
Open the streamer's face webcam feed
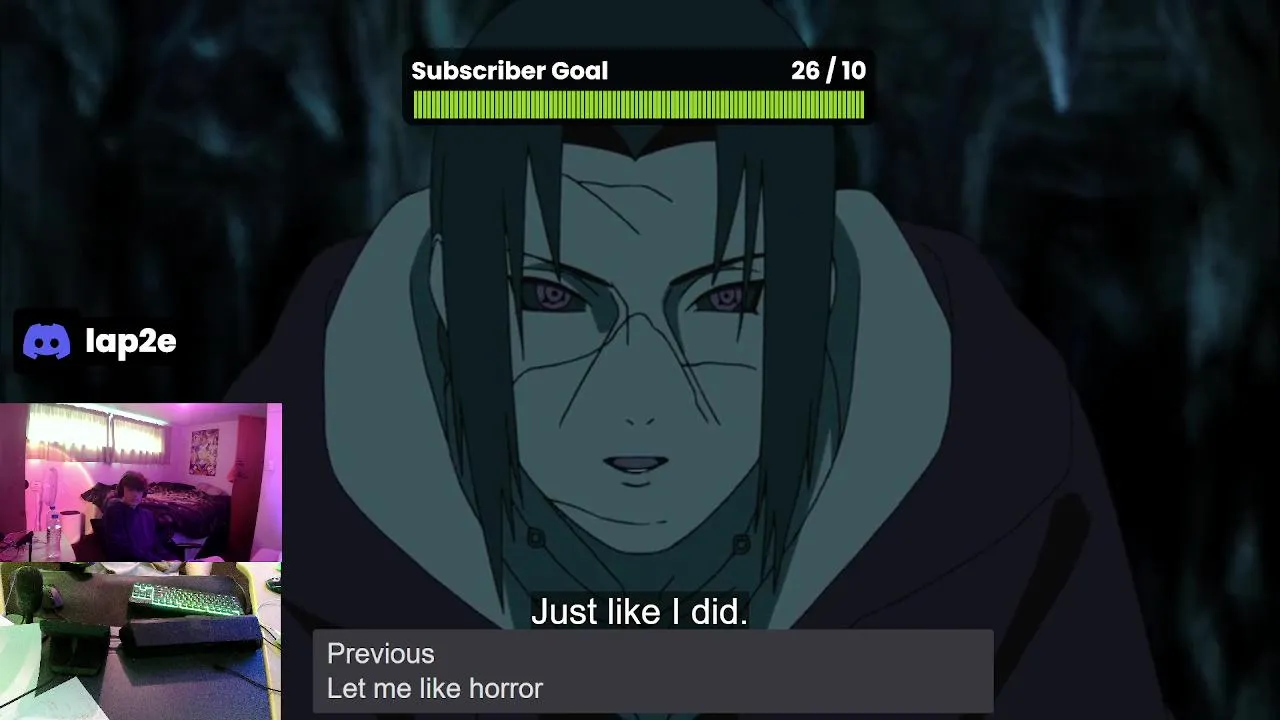pos(141,483)
